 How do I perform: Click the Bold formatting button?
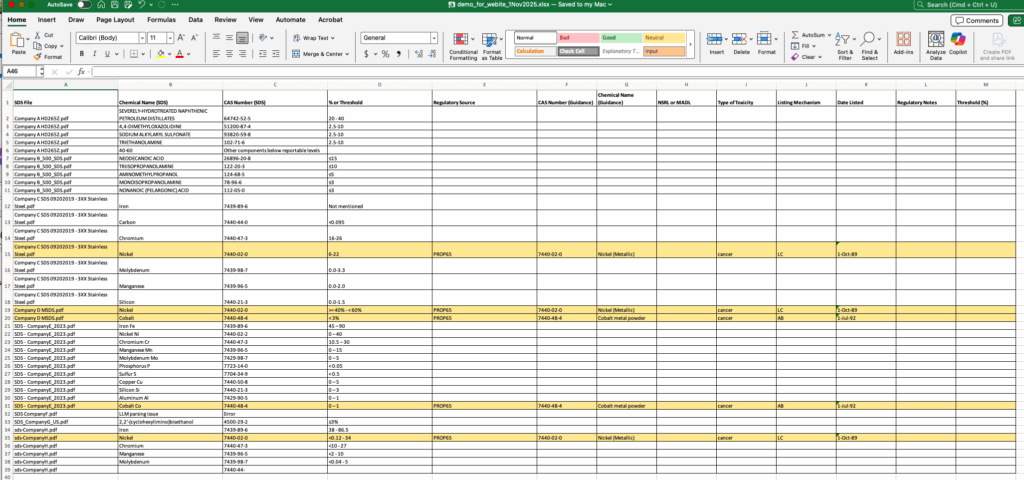(81, 53)
